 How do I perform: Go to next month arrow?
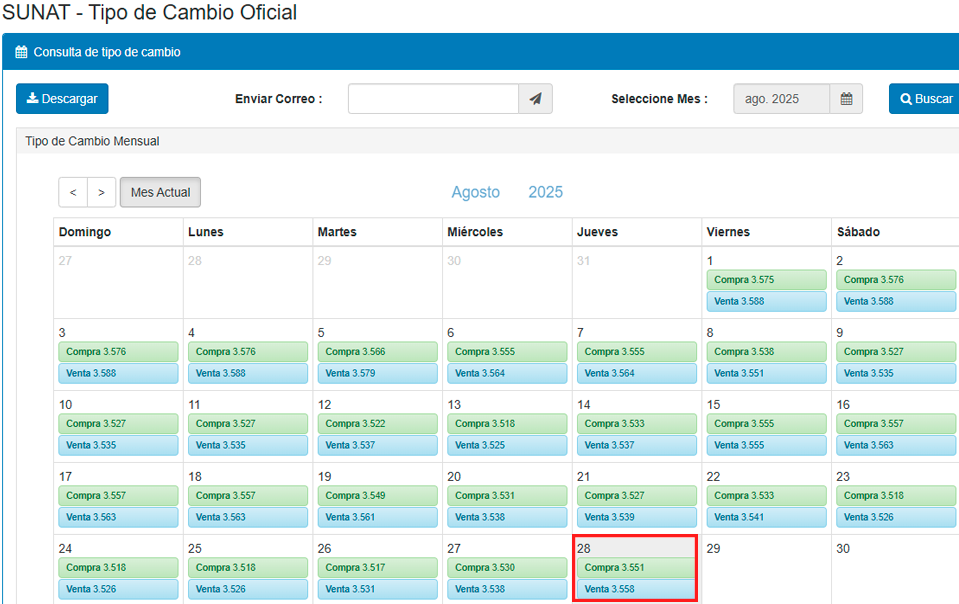coord(102,192)
